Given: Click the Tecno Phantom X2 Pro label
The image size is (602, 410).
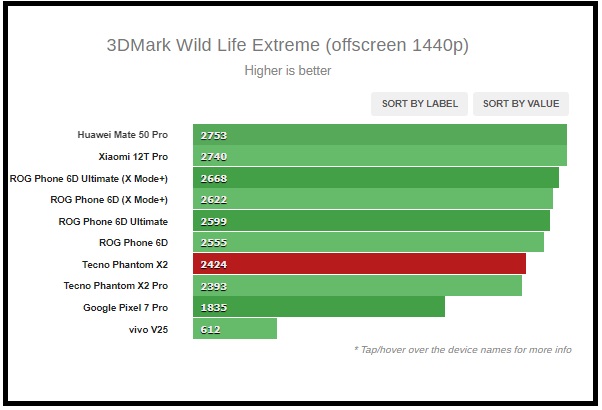Looking at the screenshot, I should coord(115,286).
